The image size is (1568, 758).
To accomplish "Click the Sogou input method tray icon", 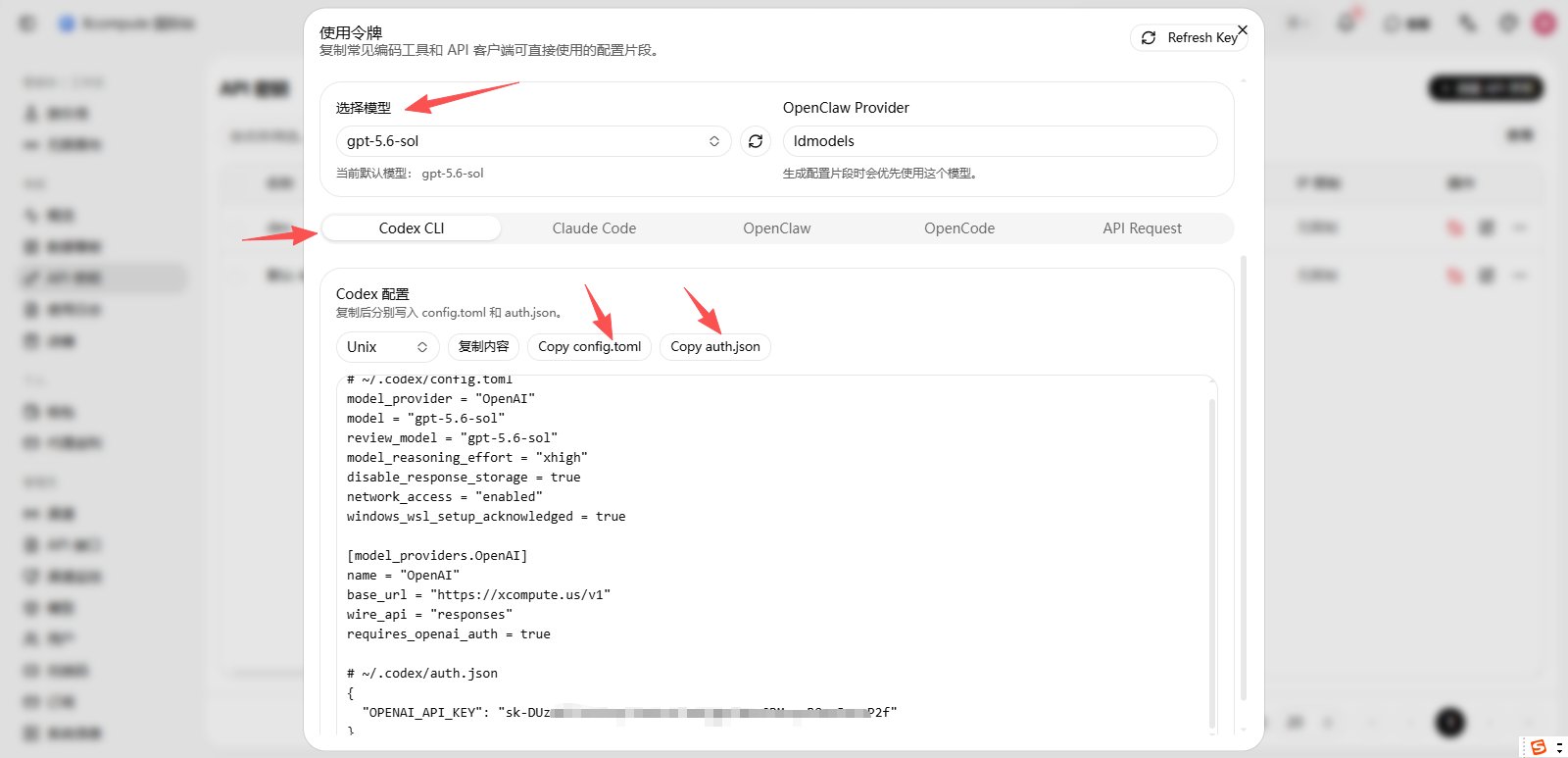I will coord(1539,747).
